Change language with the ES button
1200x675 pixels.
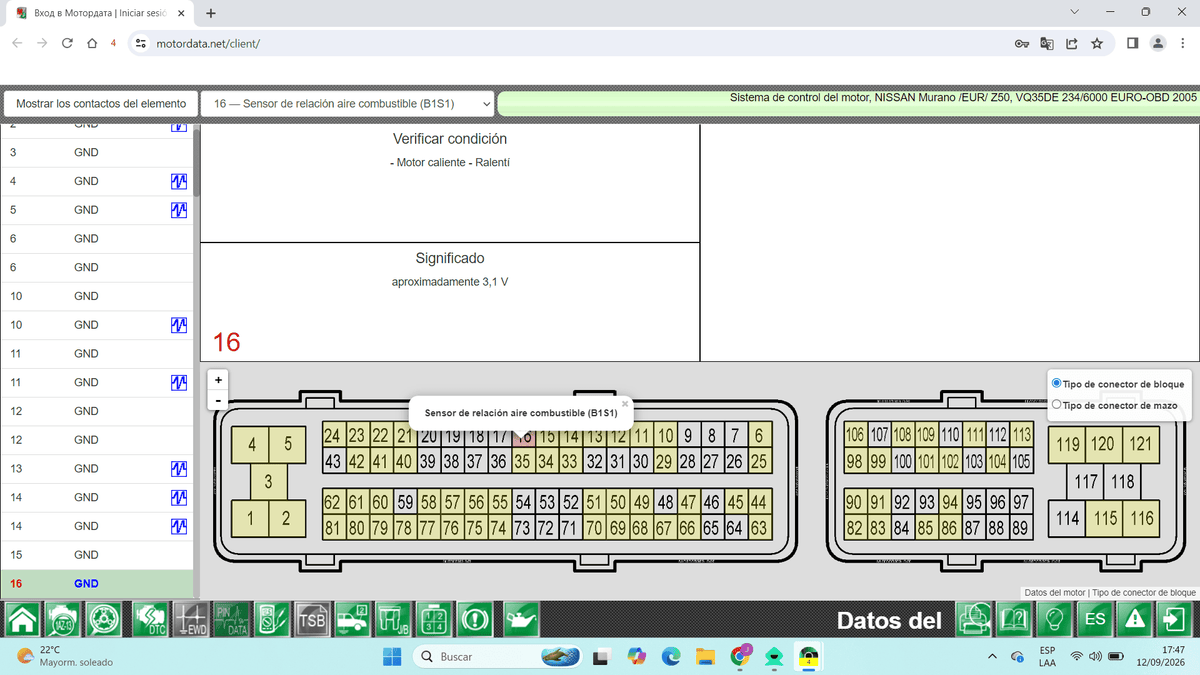point(1095,620)
